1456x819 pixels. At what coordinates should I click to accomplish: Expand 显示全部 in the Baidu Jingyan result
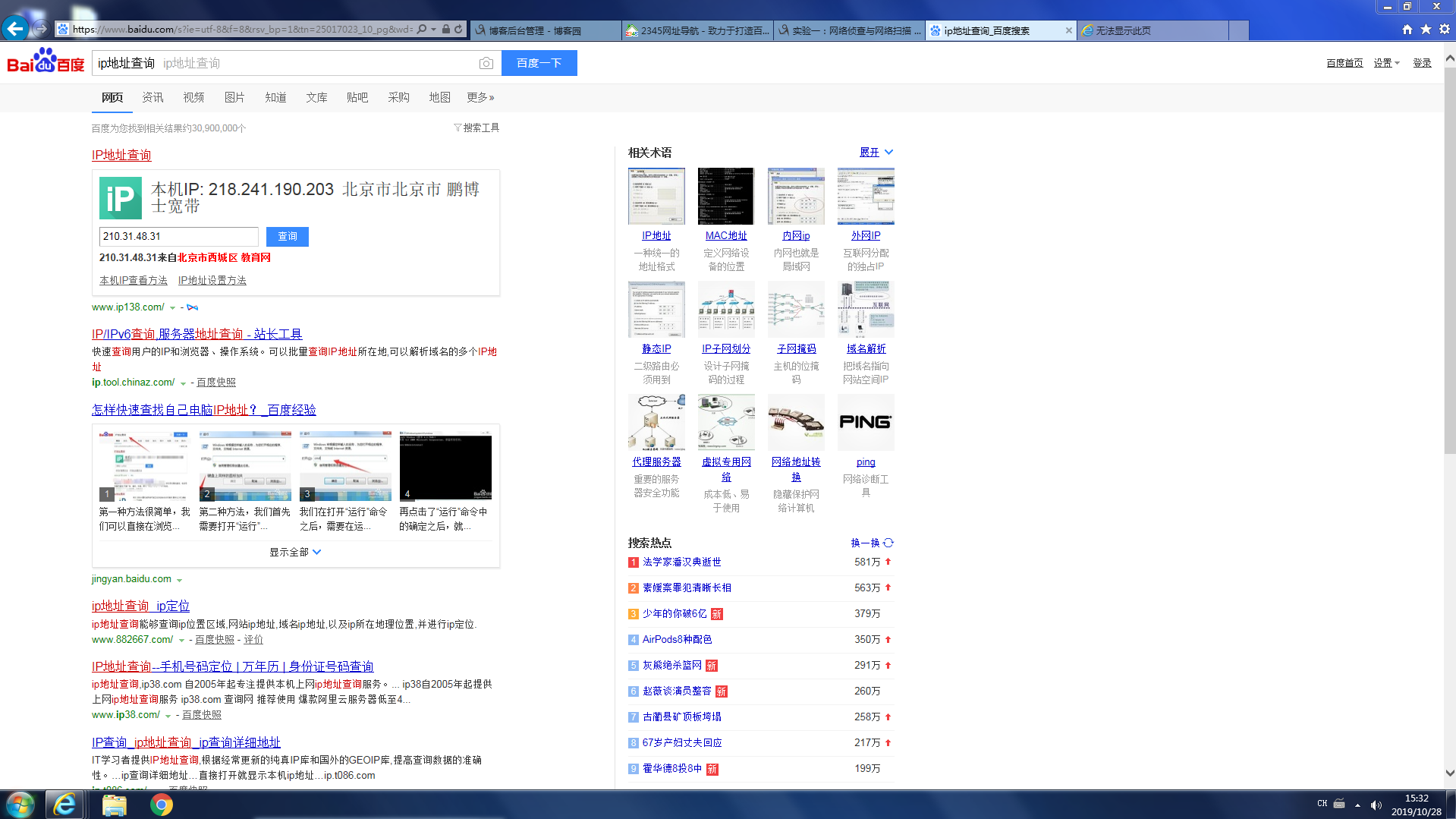click(x=295, y=552)
